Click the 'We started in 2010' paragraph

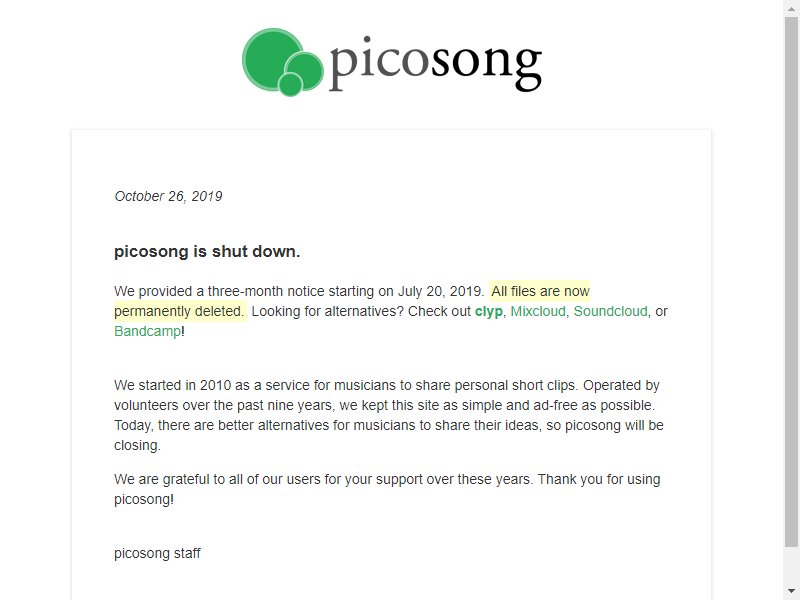pos(388,415)
